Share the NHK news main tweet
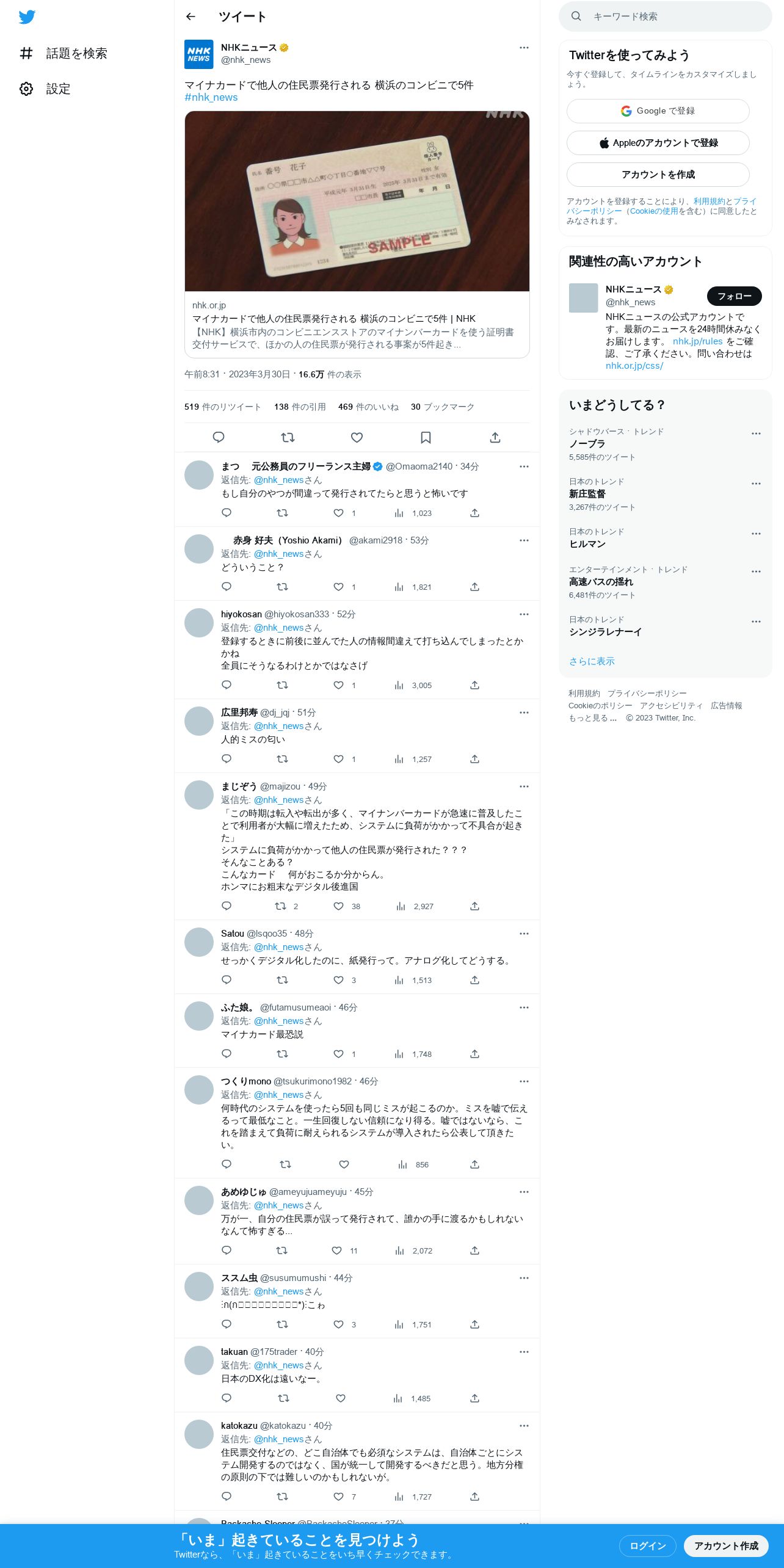The height and width of the screenshot is (1568, 784). (495, 437)
